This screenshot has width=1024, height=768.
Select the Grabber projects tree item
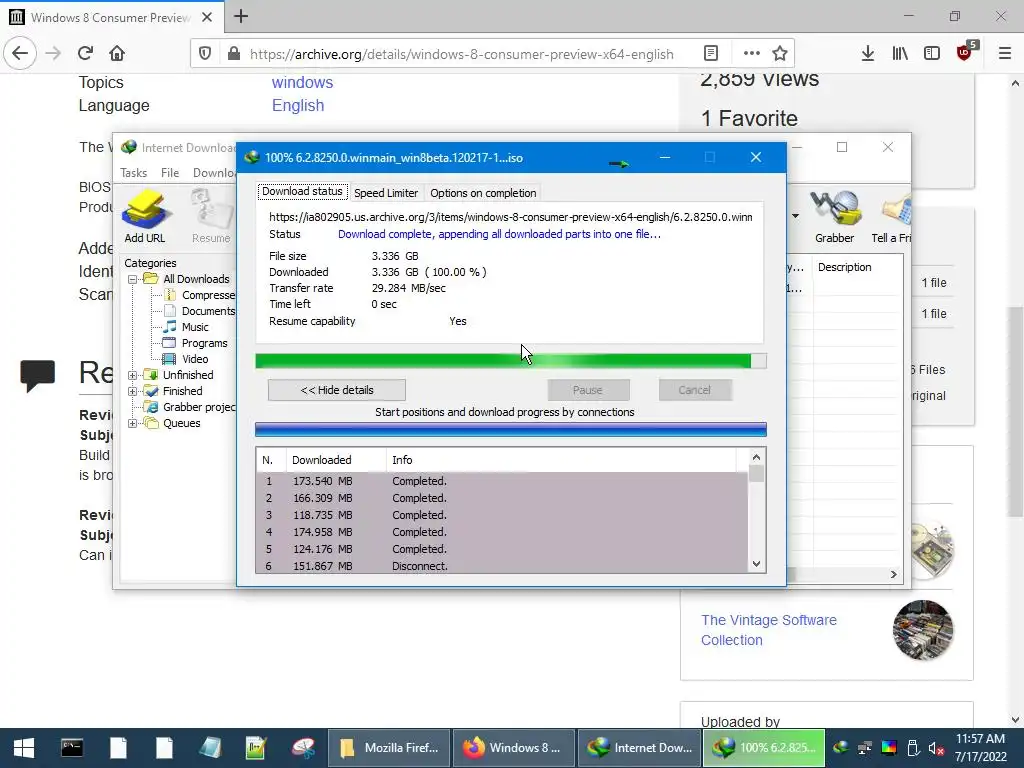pos(190,407)
